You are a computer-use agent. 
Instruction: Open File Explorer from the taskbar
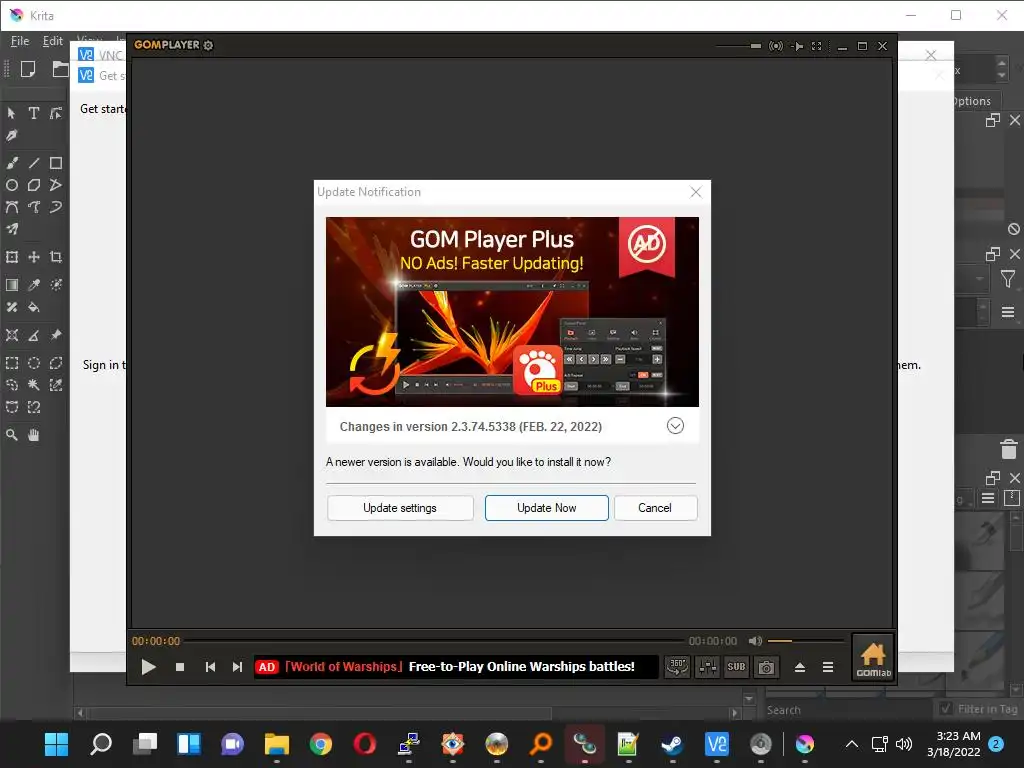click(276, 744)
